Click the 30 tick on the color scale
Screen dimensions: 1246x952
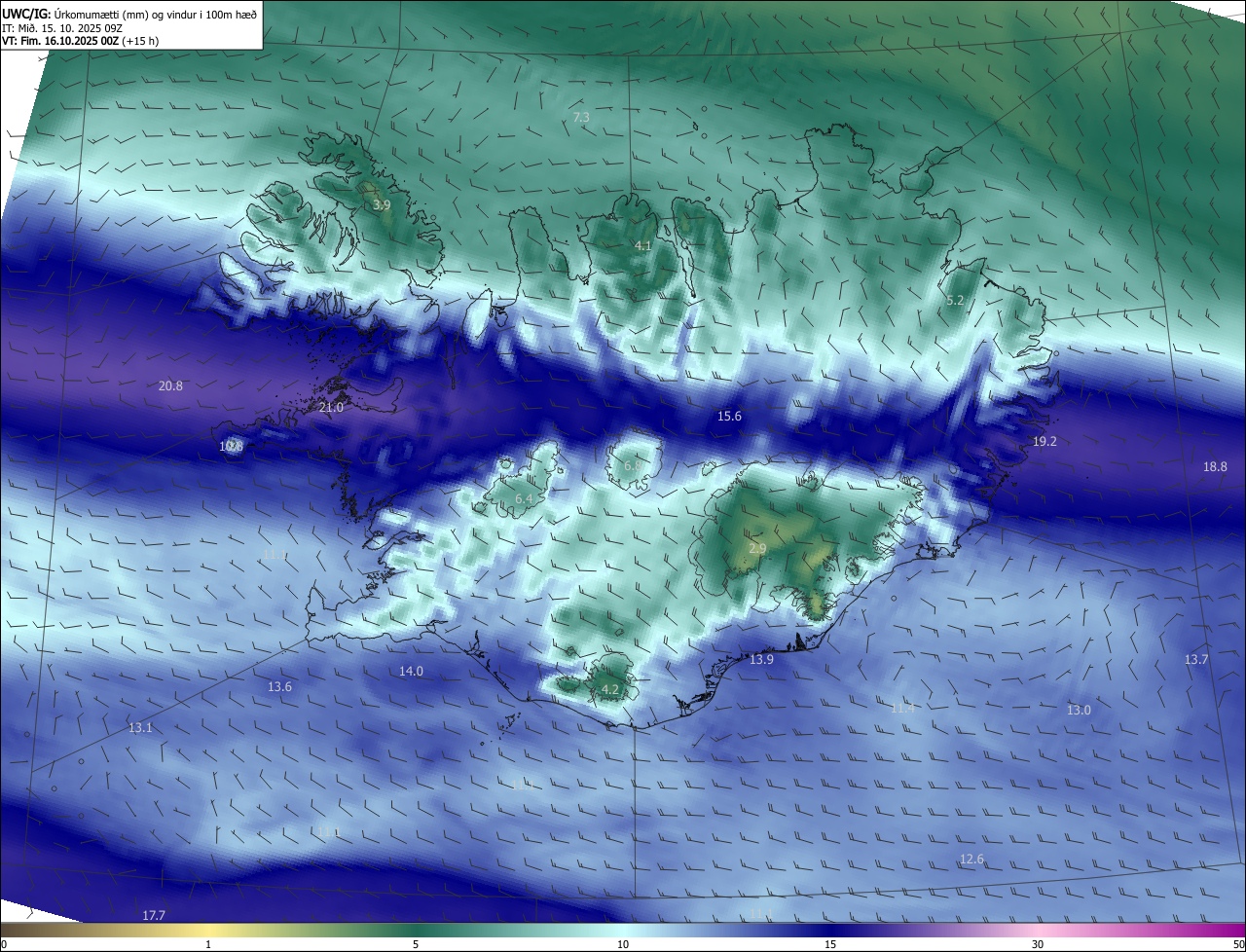[x=1038, y=945]
